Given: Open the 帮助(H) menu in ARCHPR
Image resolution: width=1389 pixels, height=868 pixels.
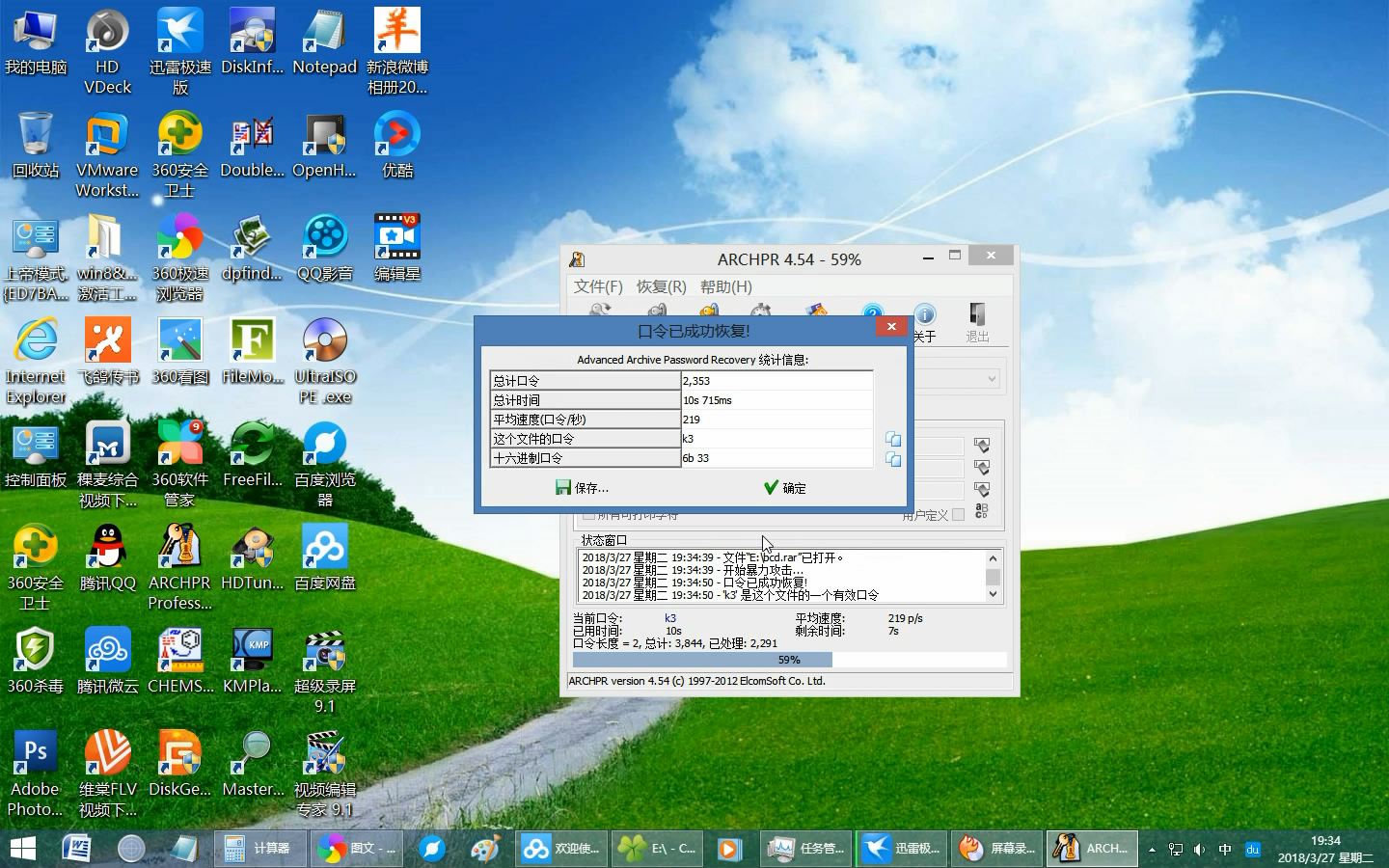Looking at the screenshot, I should pos(726,286).
